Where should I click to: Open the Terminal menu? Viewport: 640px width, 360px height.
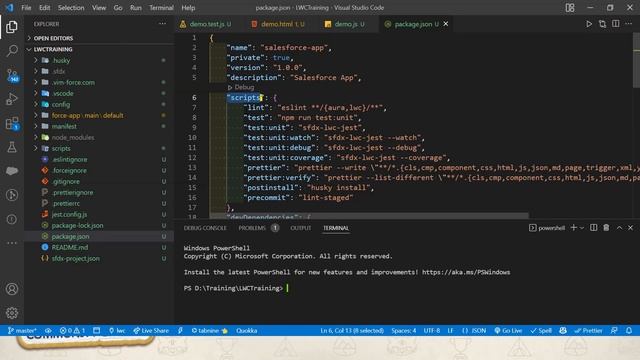pyautogui.click(x=161, y=8)
